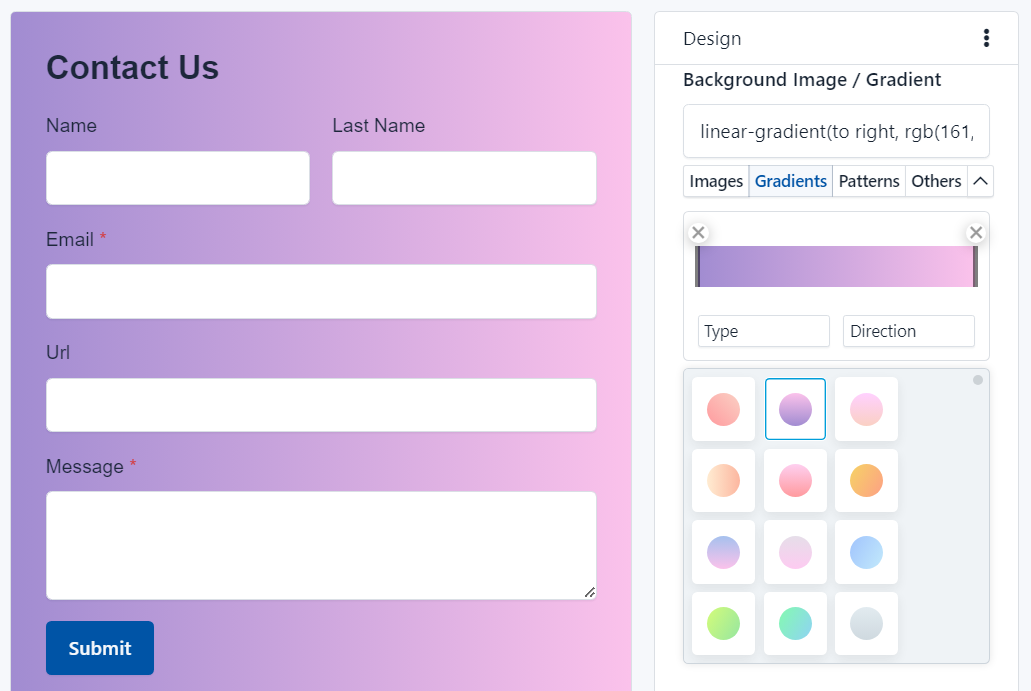
Task: Open the Design panel three-dot menu
Action: (986, 39)
